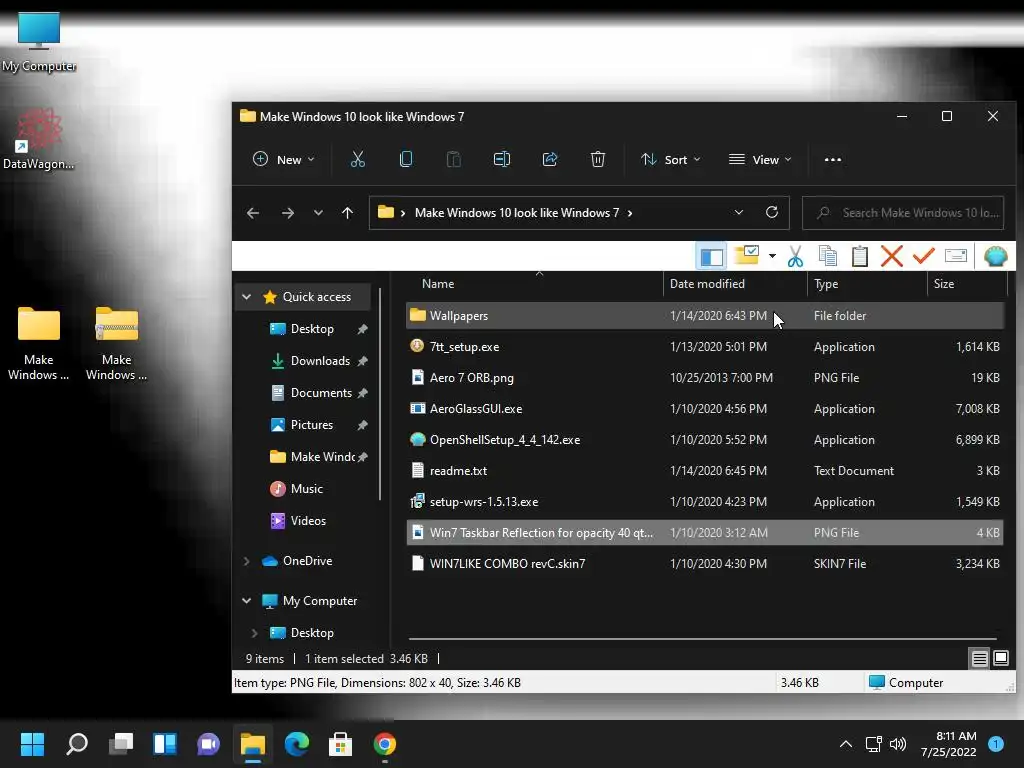Collapse the Quick access tree
Screen dimensions: 1024x768
(x=247, y=297)
